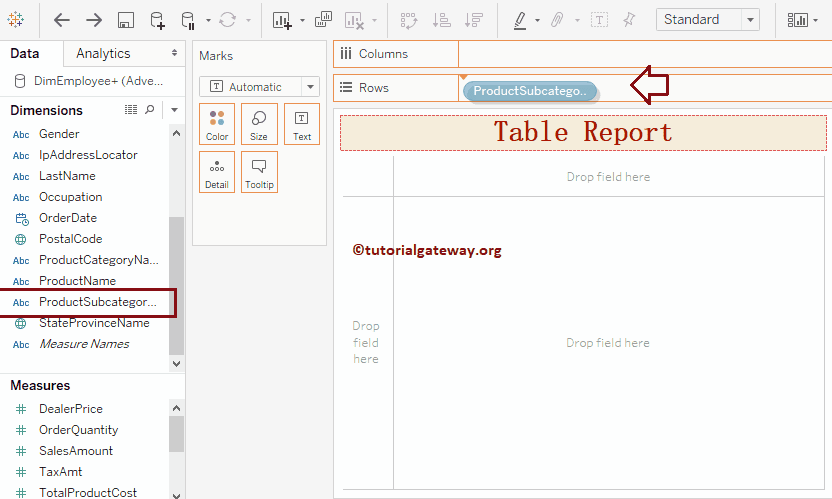This screenshot has height=499, width=832.
Task: Click the Color marks card
Action: click(217, 124)
